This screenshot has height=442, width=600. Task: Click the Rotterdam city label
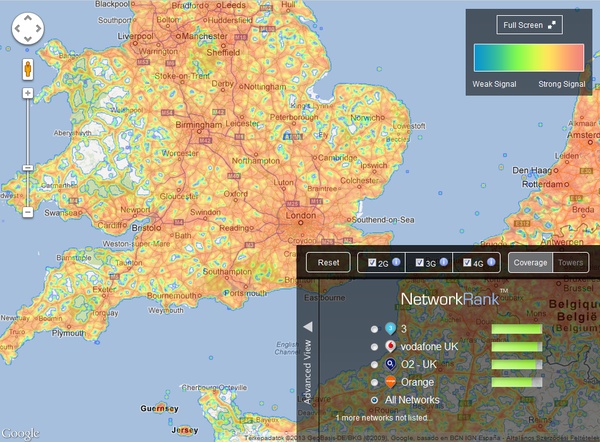[543, 184]
